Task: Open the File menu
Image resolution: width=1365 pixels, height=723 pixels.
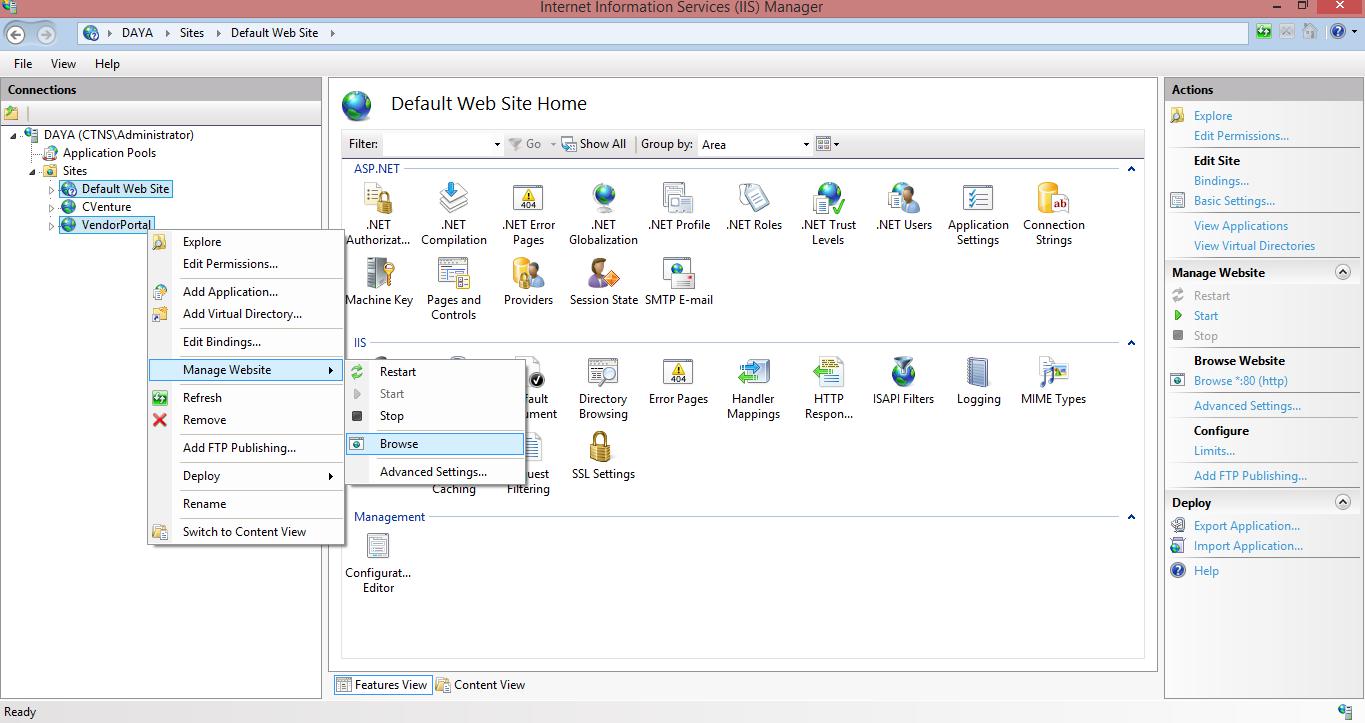Action: pos(22,63)
